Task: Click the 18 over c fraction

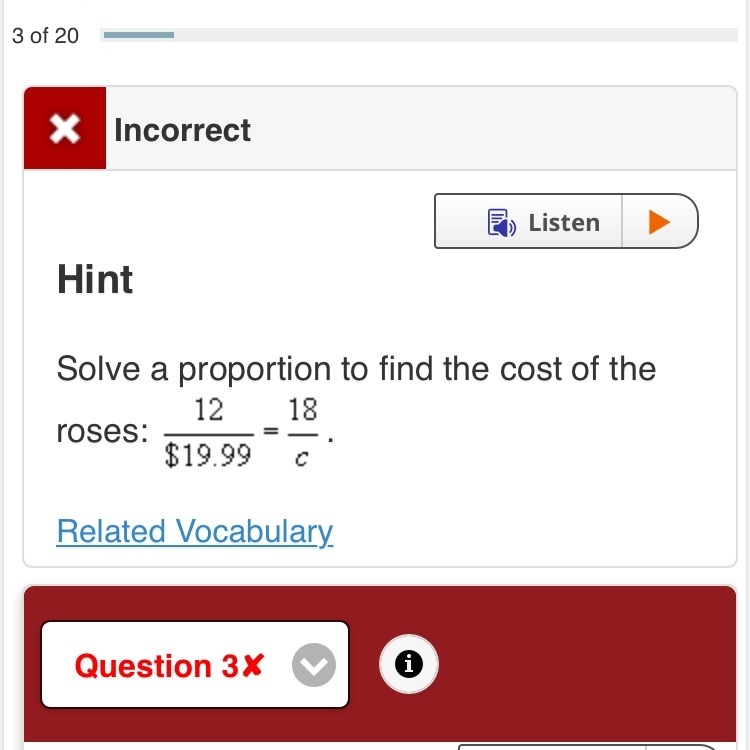Action: 303,433
